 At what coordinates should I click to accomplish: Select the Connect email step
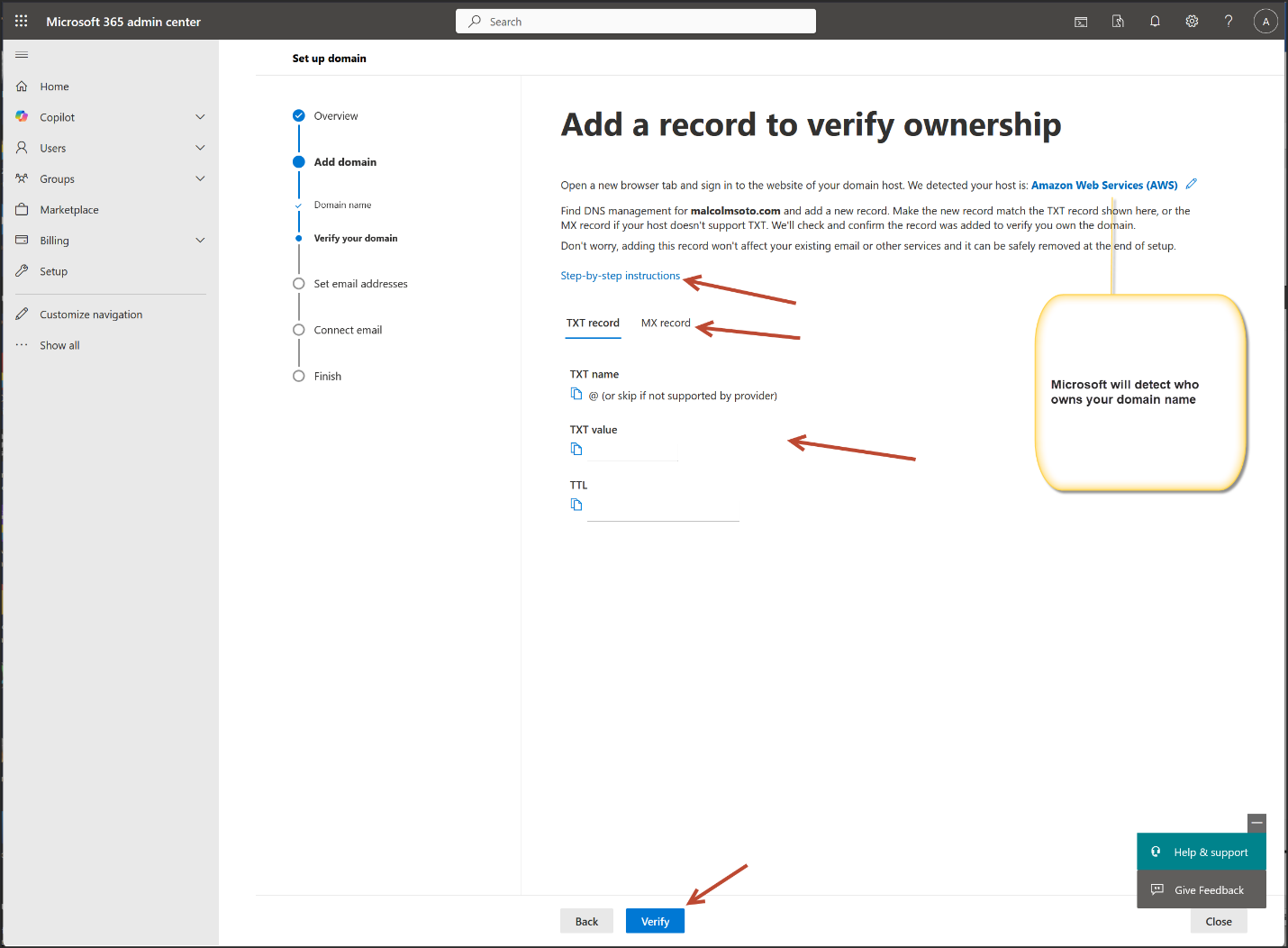tap(348, 330)
